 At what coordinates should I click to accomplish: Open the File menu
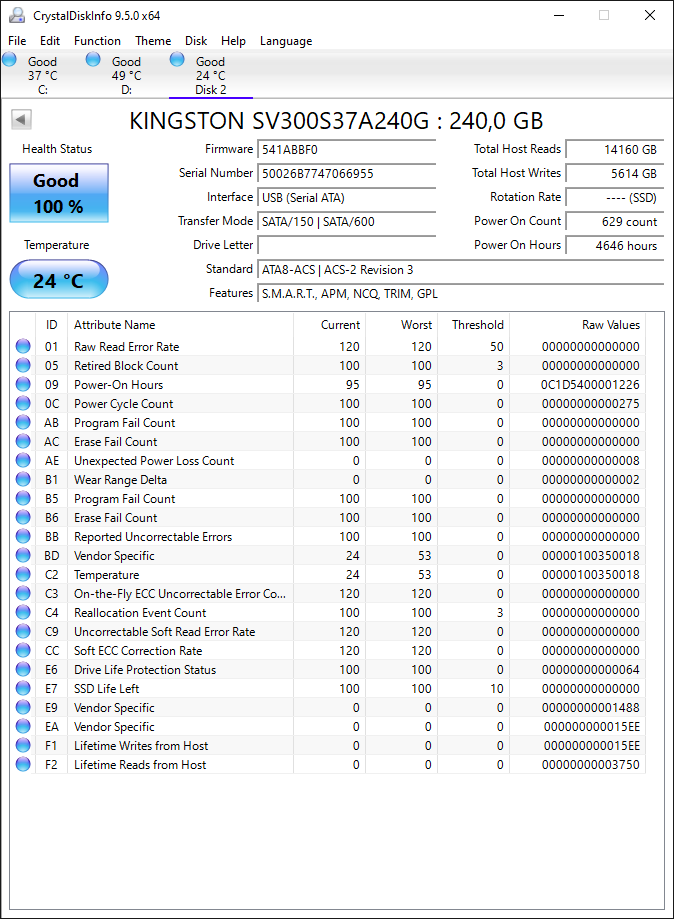(x=17, y=40)
